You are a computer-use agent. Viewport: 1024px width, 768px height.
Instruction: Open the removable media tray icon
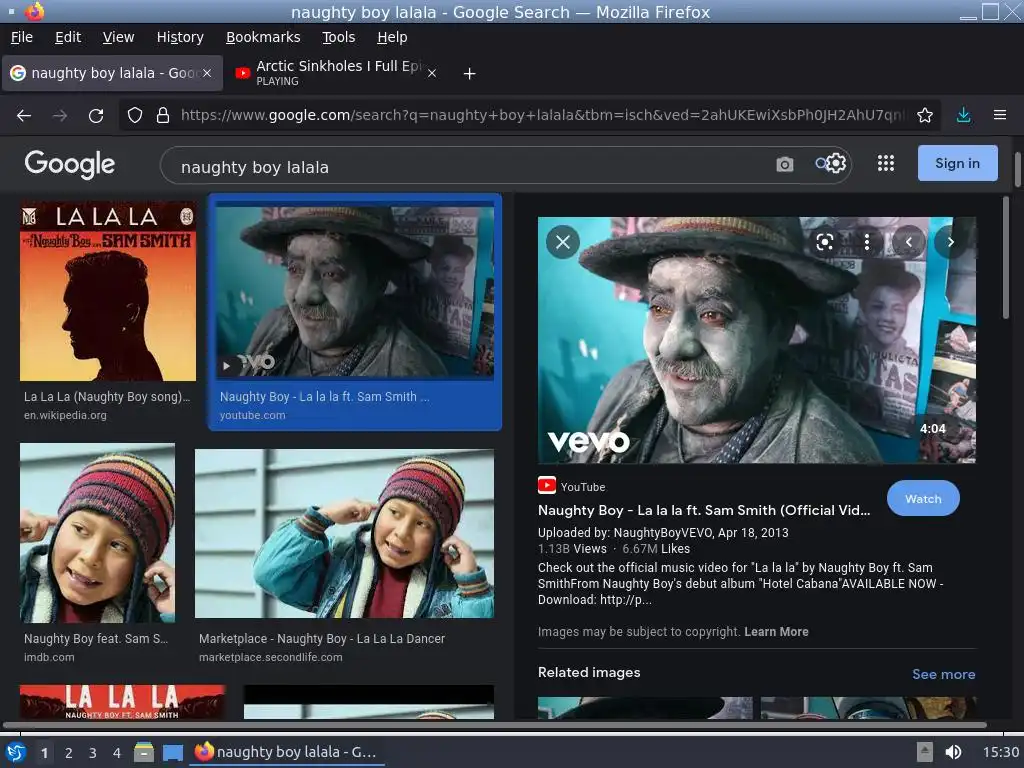click(x=924, y=752)
